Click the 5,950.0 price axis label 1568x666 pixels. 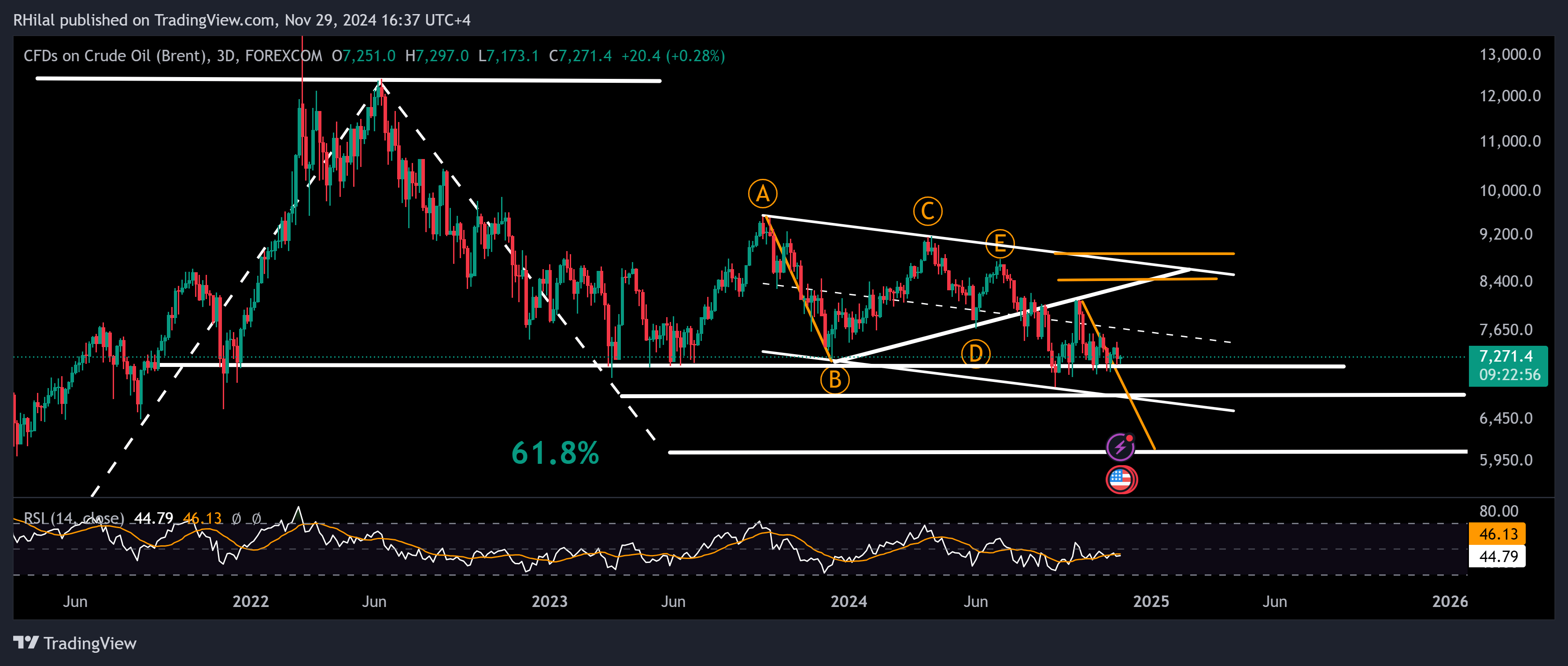(1506, 460)
